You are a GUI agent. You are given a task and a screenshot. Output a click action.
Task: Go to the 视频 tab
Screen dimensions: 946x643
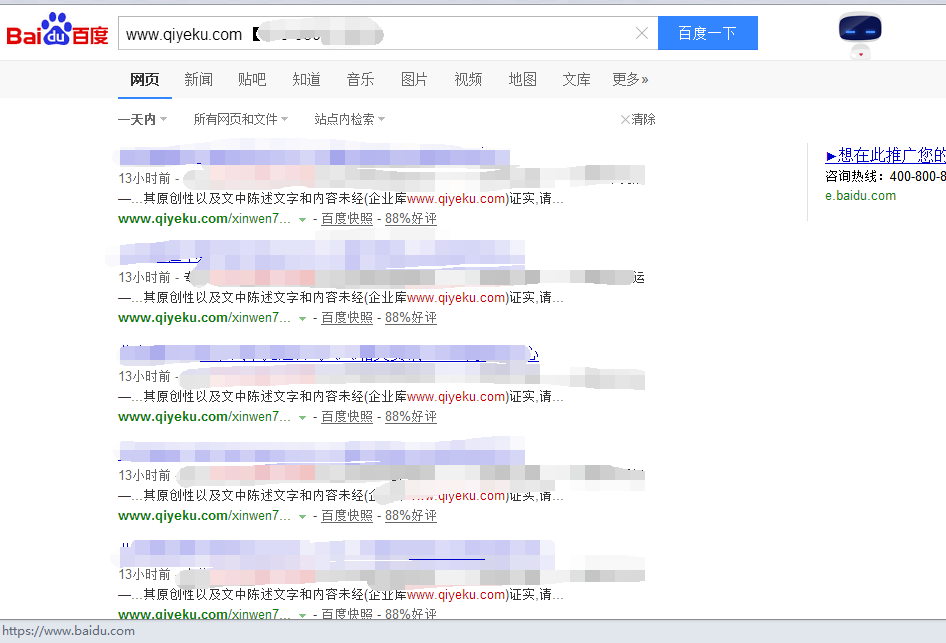coord(468,79)
